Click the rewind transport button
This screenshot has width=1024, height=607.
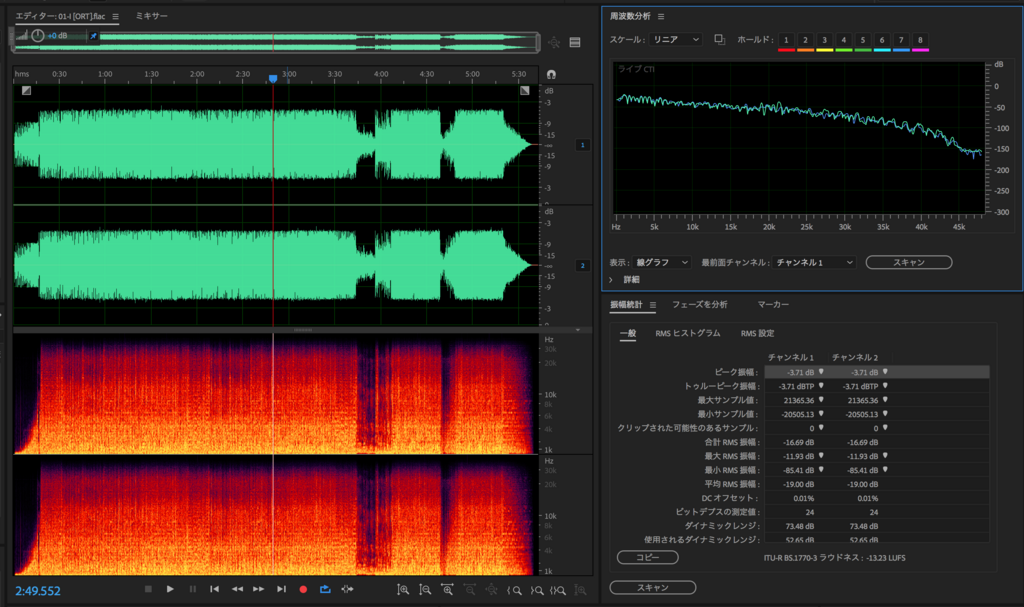pos(237,589)
